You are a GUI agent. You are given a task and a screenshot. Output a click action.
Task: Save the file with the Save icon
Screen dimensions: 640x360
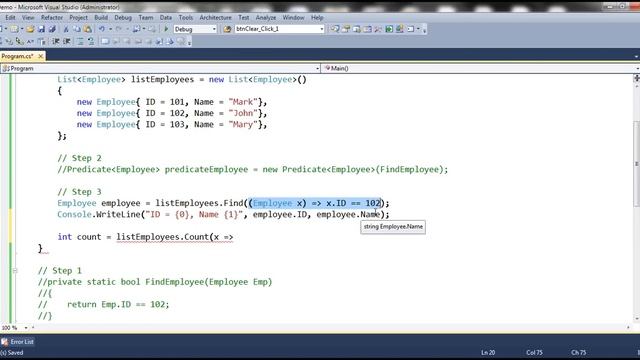tap(41, 29)
